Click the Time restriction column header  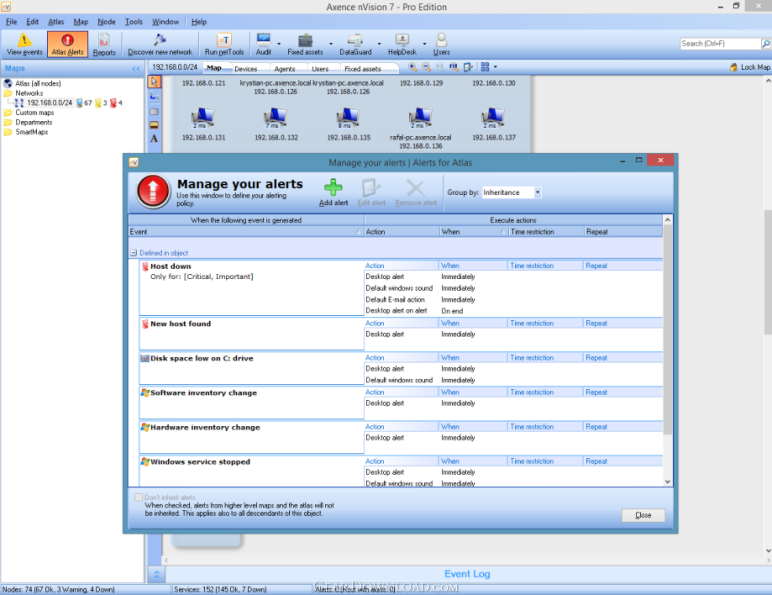[546, 231]
